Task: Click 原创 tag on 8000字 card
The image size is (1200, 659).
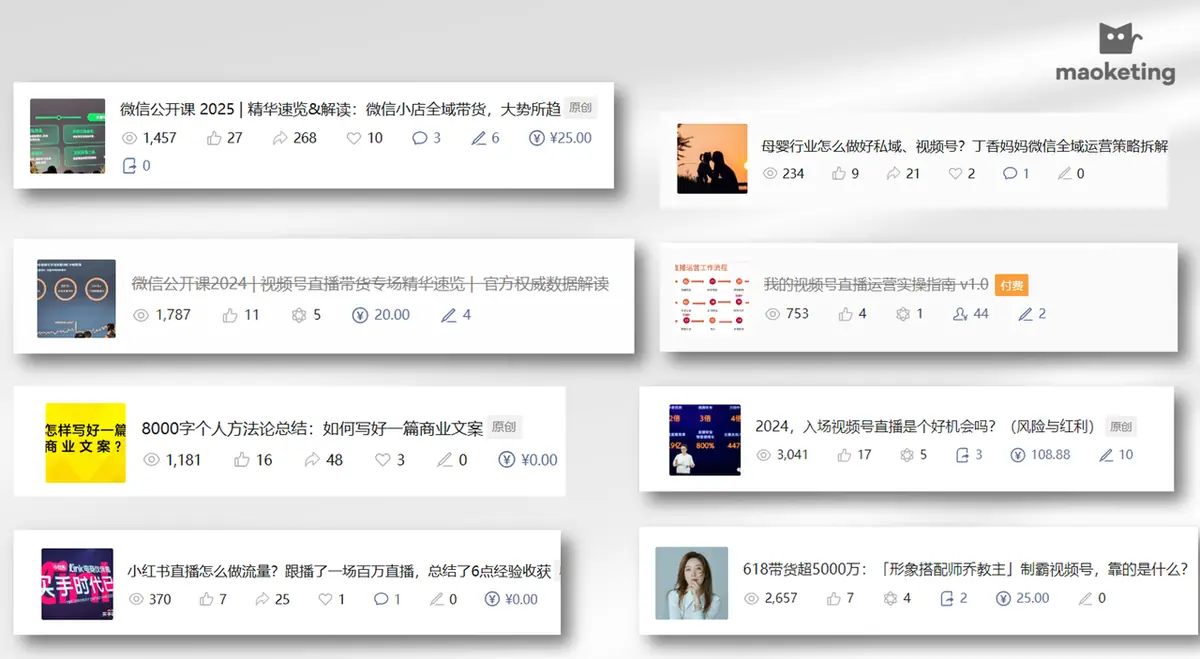Action: pyautogui.click(x=505, y=428)
